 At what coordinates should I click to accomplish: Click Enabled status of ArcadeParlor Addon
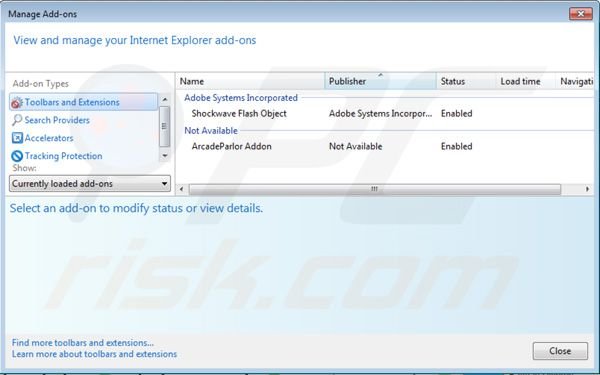(457, 147)
